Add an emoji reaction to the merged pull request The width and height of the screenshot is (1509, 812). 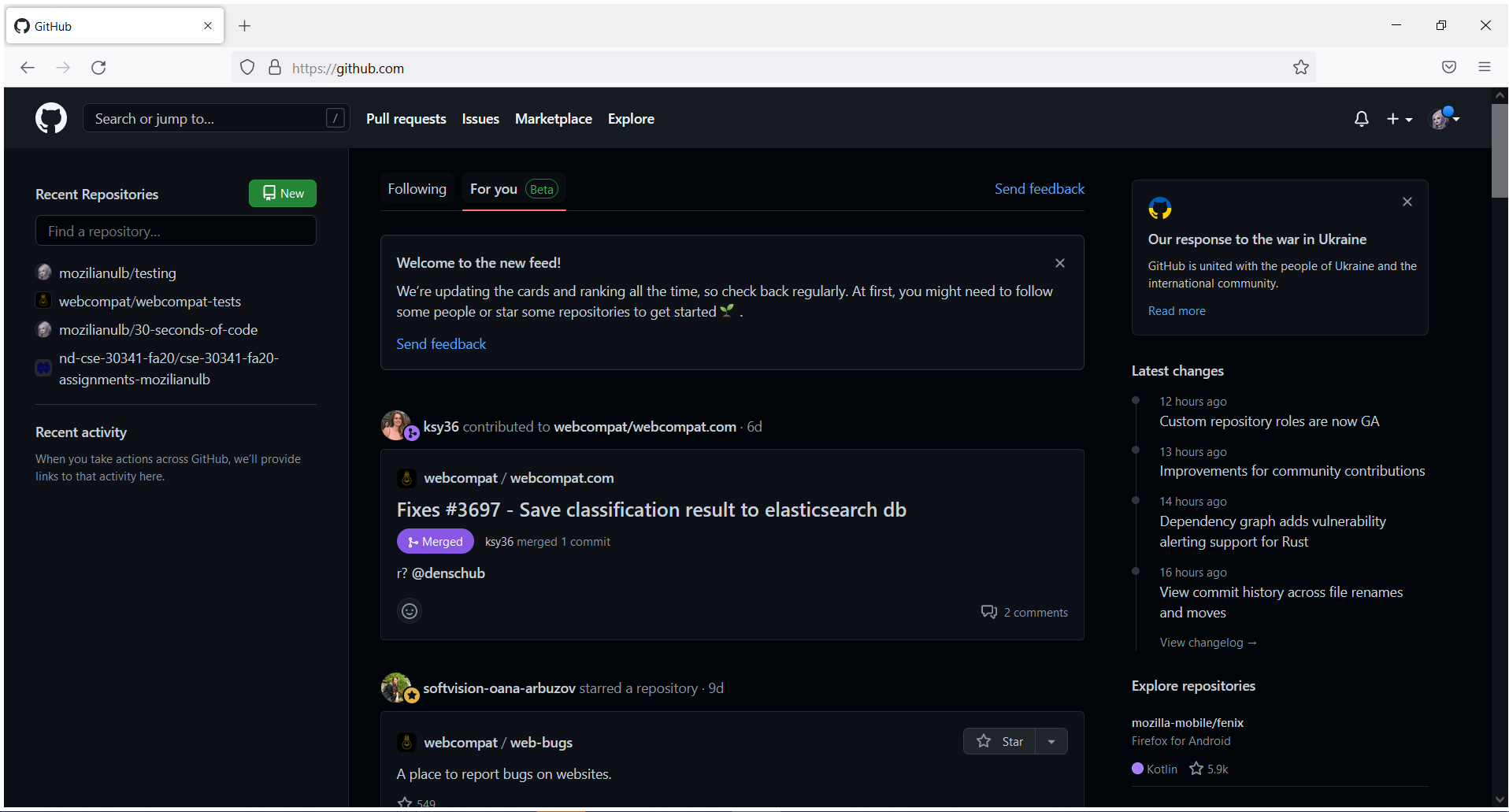point(409,611)
